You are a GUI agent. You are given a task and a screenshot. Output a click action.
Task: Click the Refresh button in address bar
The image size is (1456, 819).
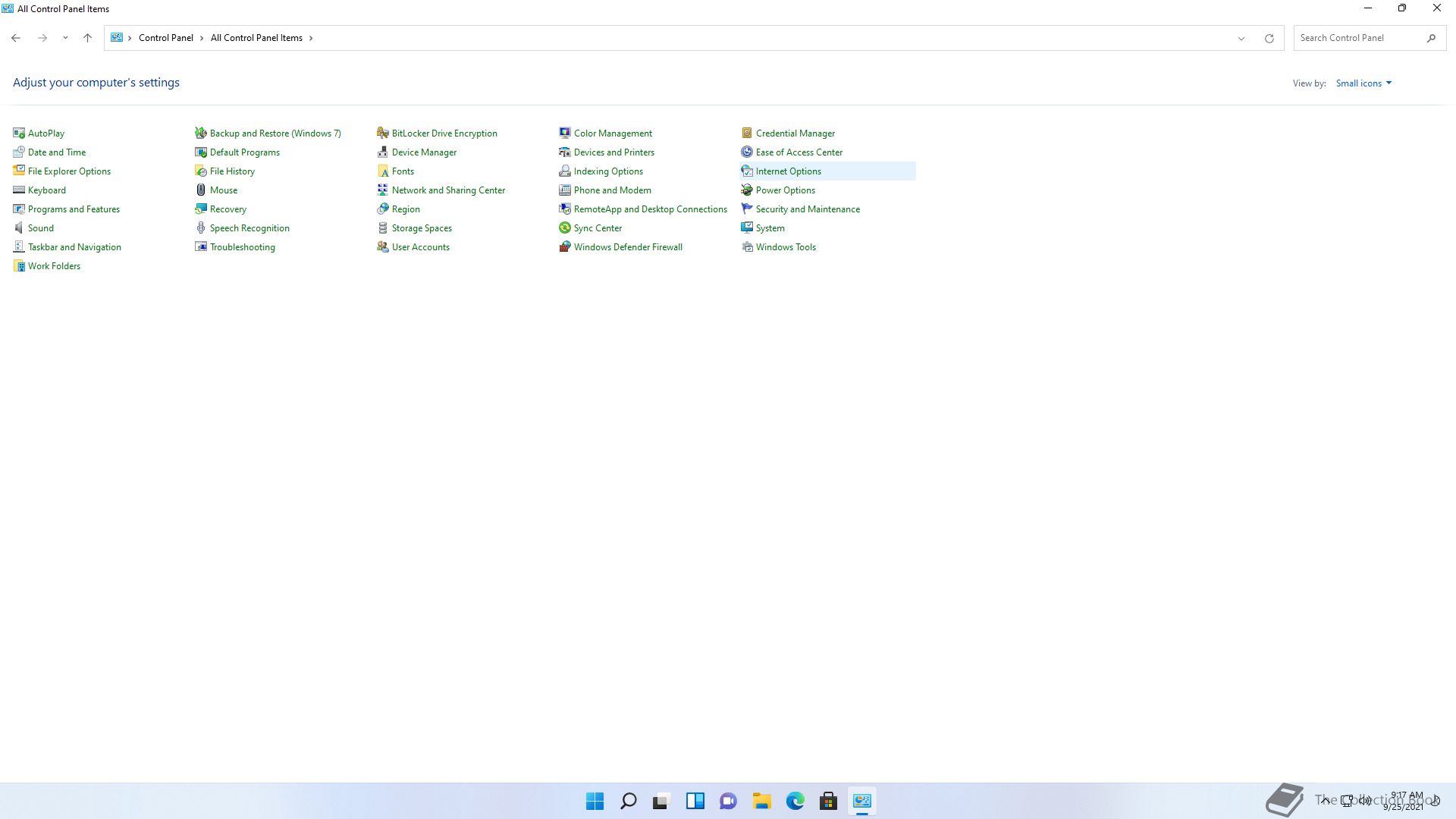click(1269, 38)
